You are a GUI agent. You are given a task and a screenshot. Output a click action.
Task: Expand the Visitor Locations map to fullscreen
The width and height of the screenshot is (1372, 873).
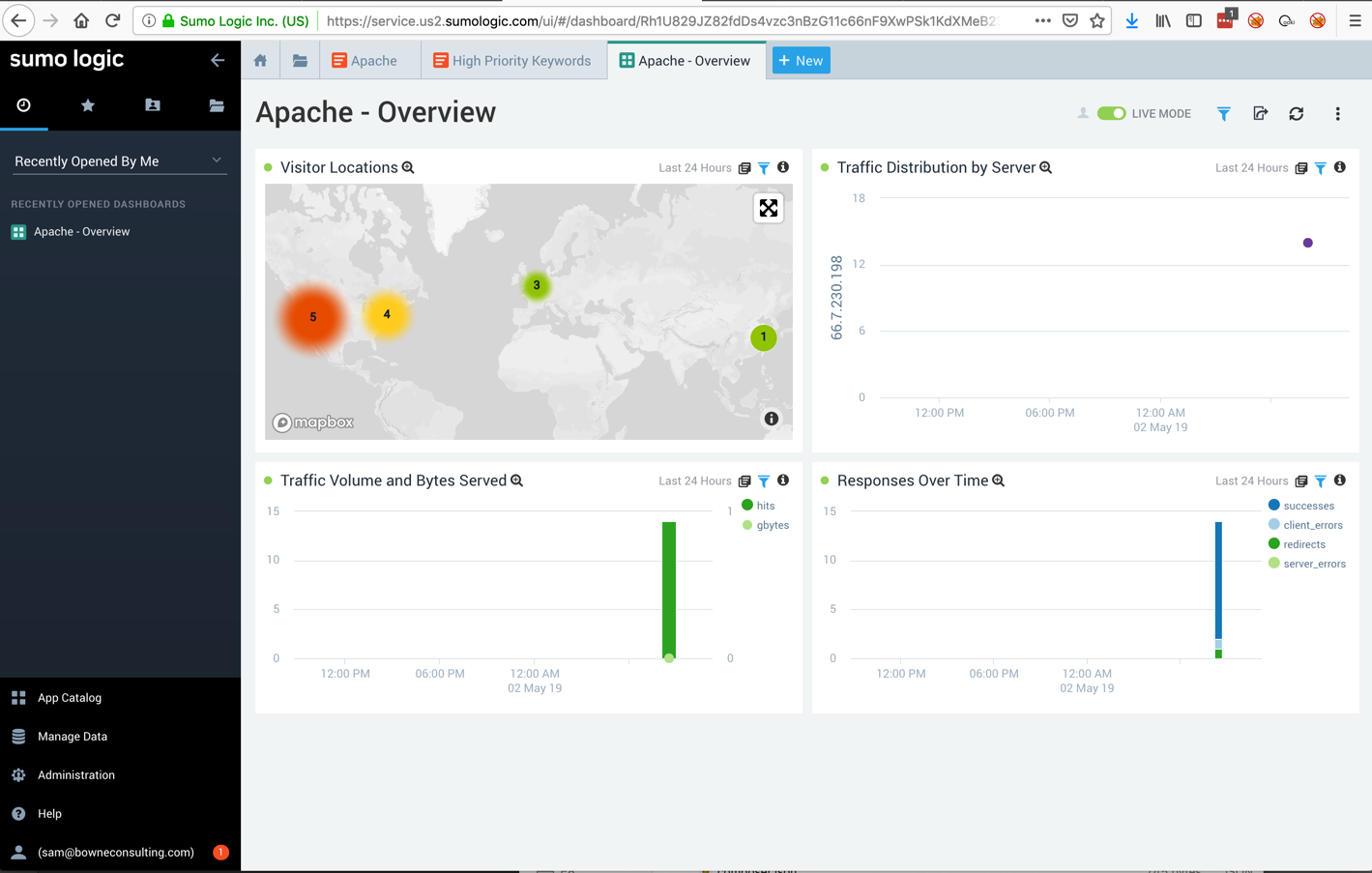click(x=768, y=209)
